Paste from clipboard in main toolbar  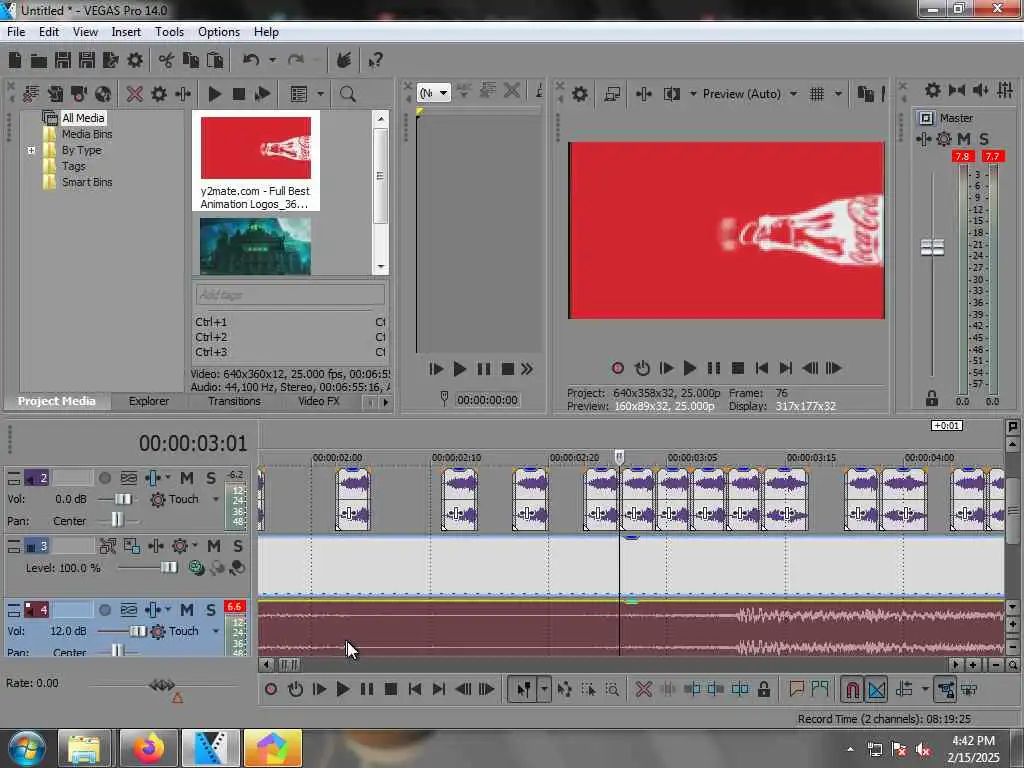click(x=215, y=61)
